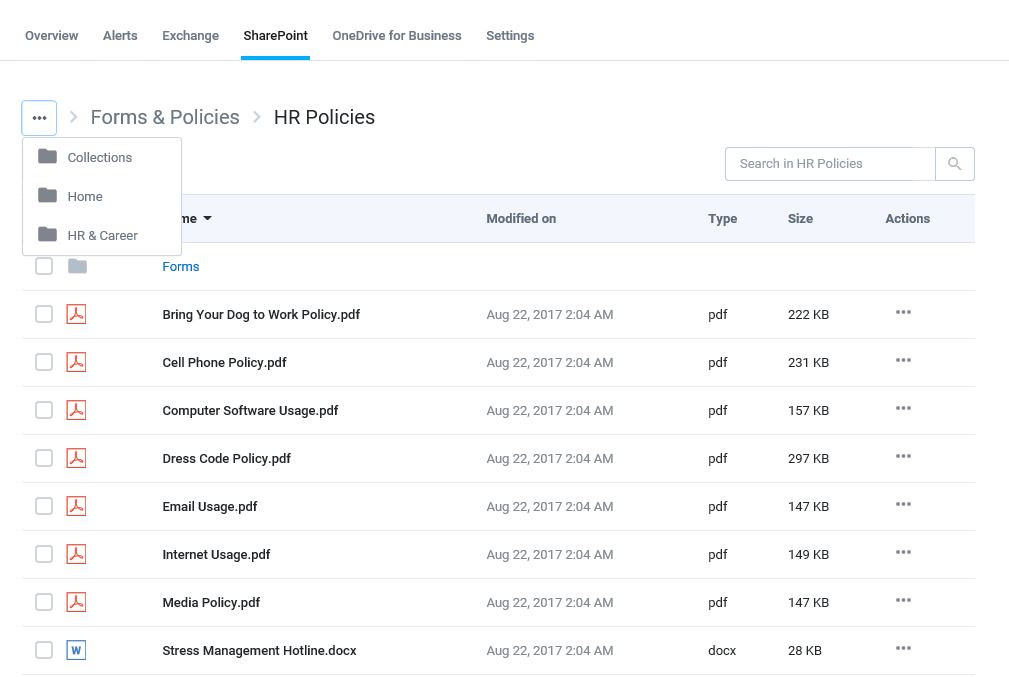
Task: Click HR Policies breadcrumb title
Action: tap(324, 117)
